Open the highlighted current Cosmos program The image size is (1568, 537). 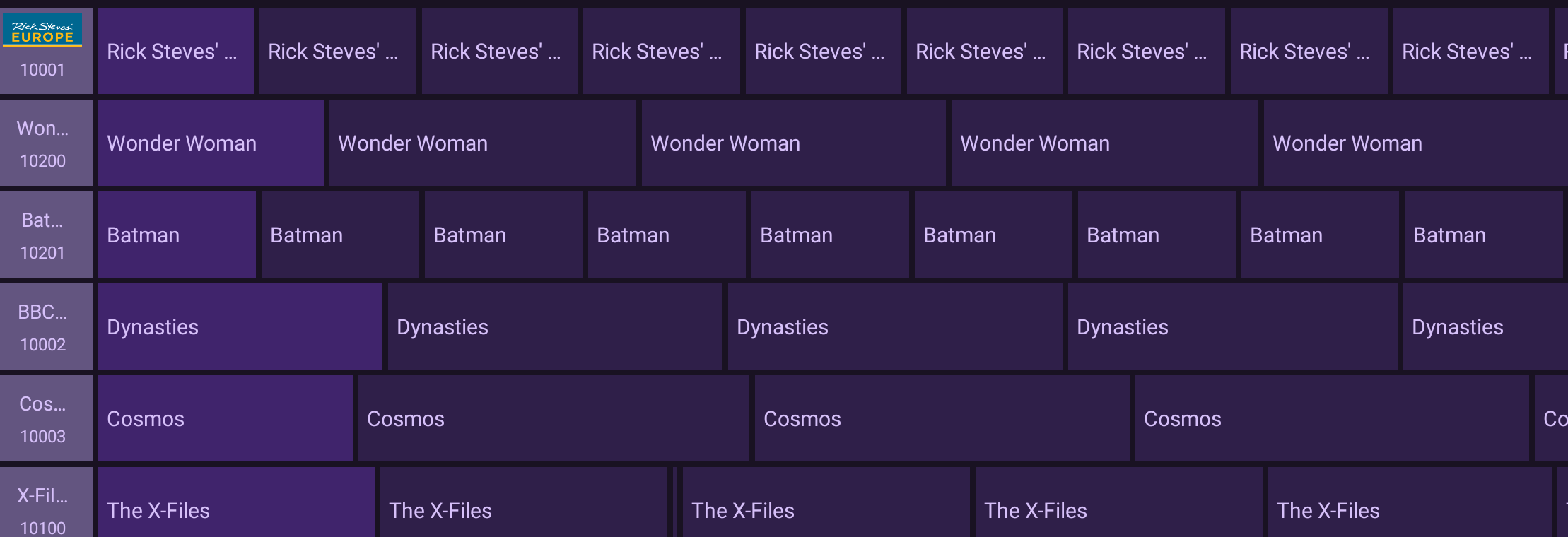225,419
